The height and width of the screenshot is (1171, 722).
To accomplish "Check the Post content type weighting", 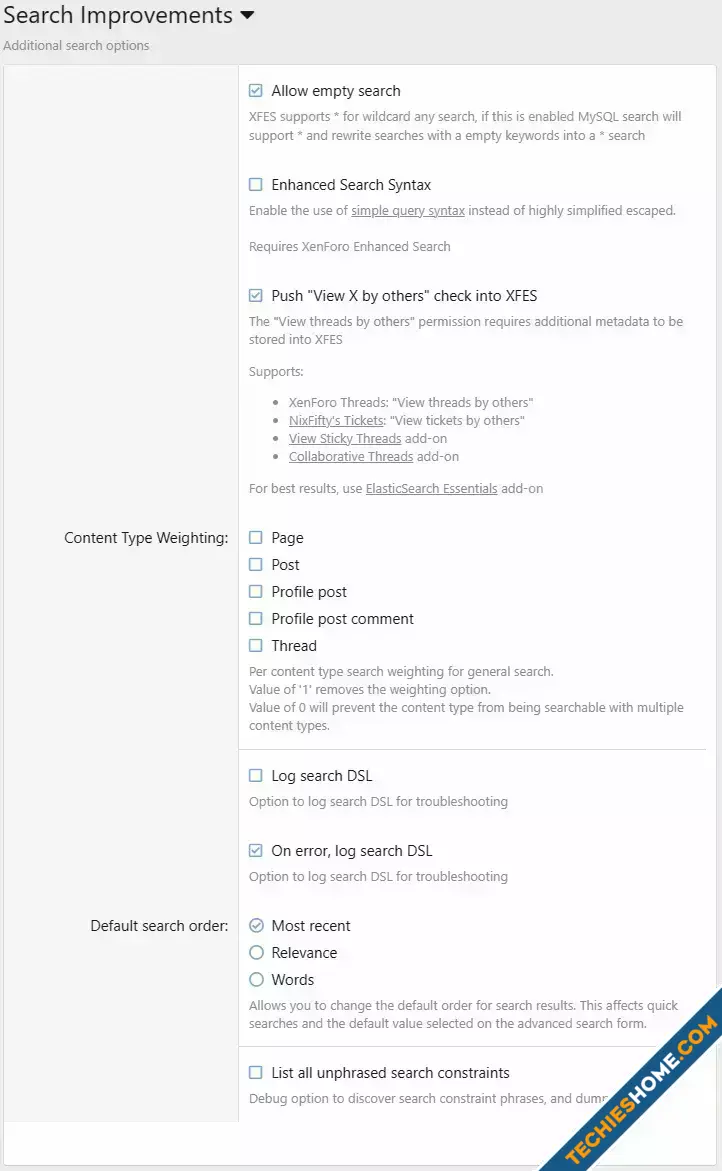I will (255, 564).
